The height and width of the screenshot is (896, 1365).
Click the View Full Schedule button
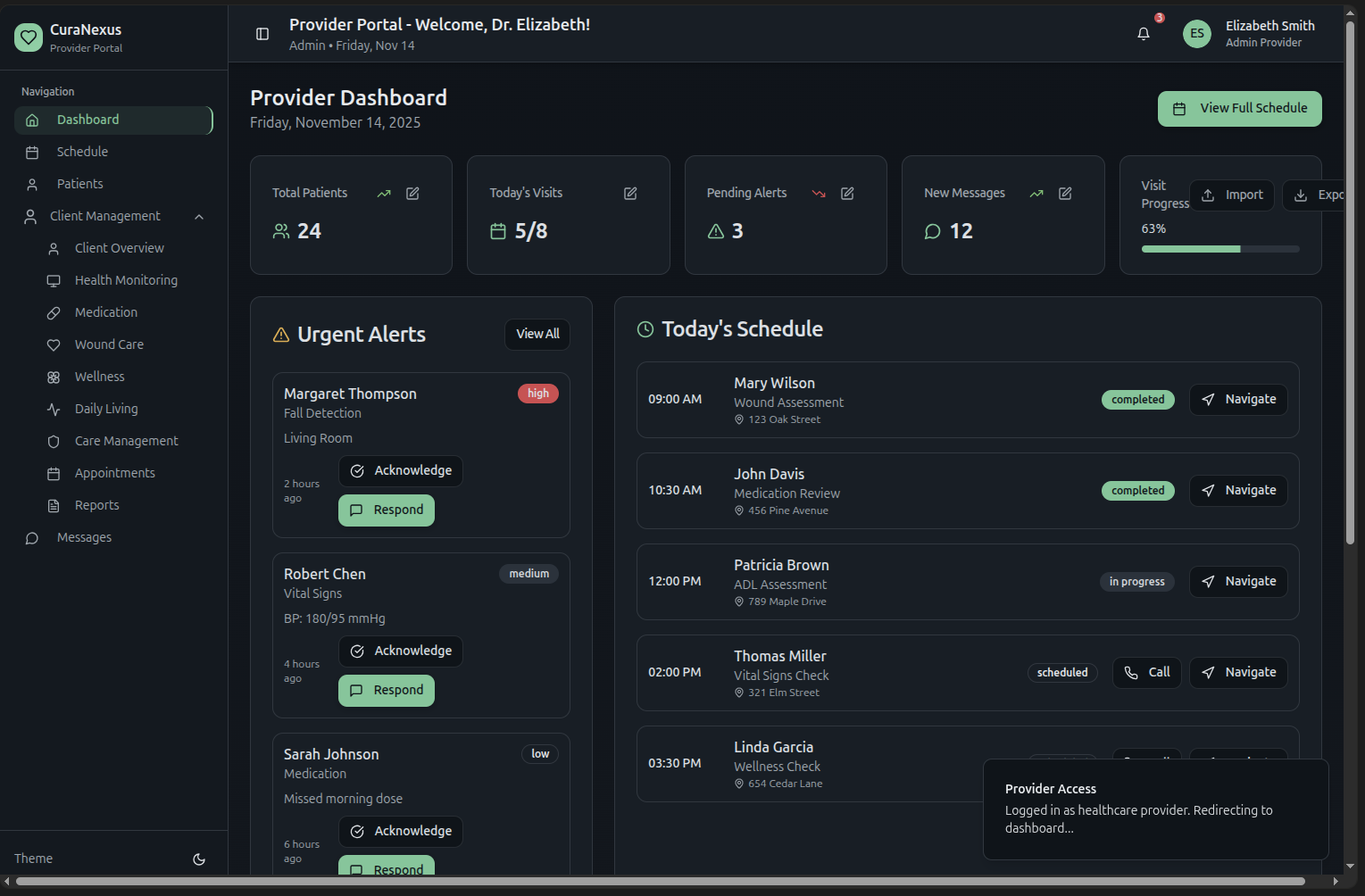1239,108
